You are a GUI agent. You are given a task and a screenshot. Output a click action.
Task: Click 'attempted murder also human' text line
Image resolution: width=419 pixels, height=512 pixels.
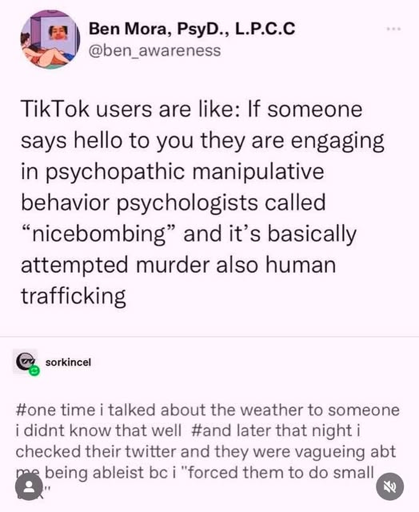[178, 265]
